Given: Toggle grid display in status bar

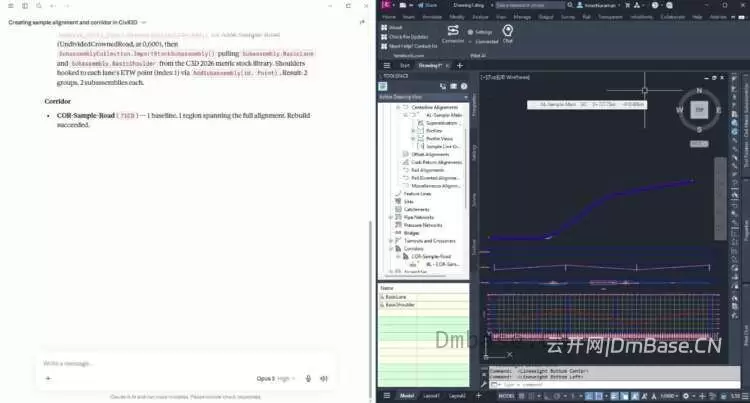Looking at the screenshot, I should (x=522, y=396).
